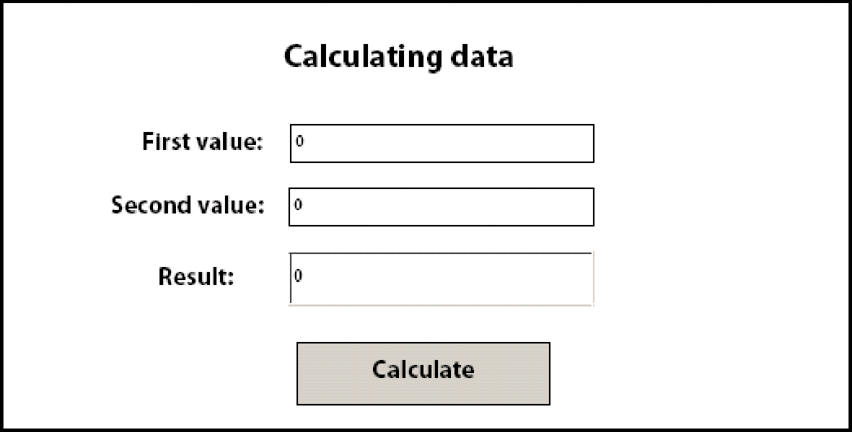Click the "Second value:" label
Image resolution: width=852 pixels, height=432 pixels.
188,205
